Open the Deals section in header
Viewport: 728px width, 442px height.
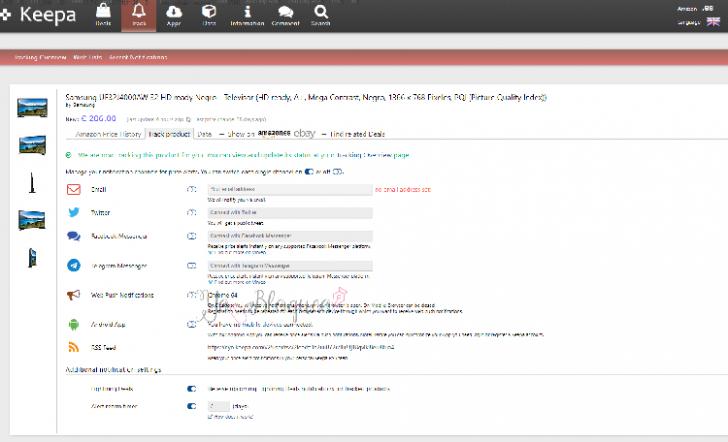pos(103,14)
